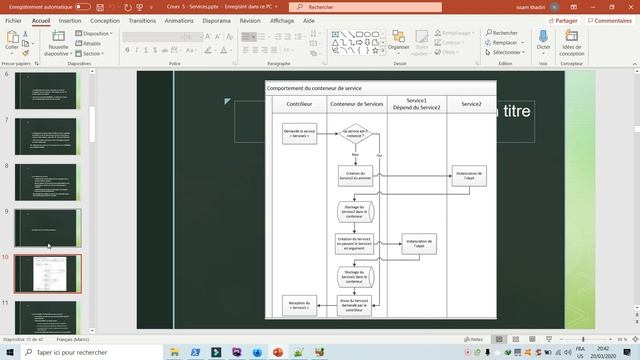
Task: Click Rechercher in the Édition group
Action: 502,33
